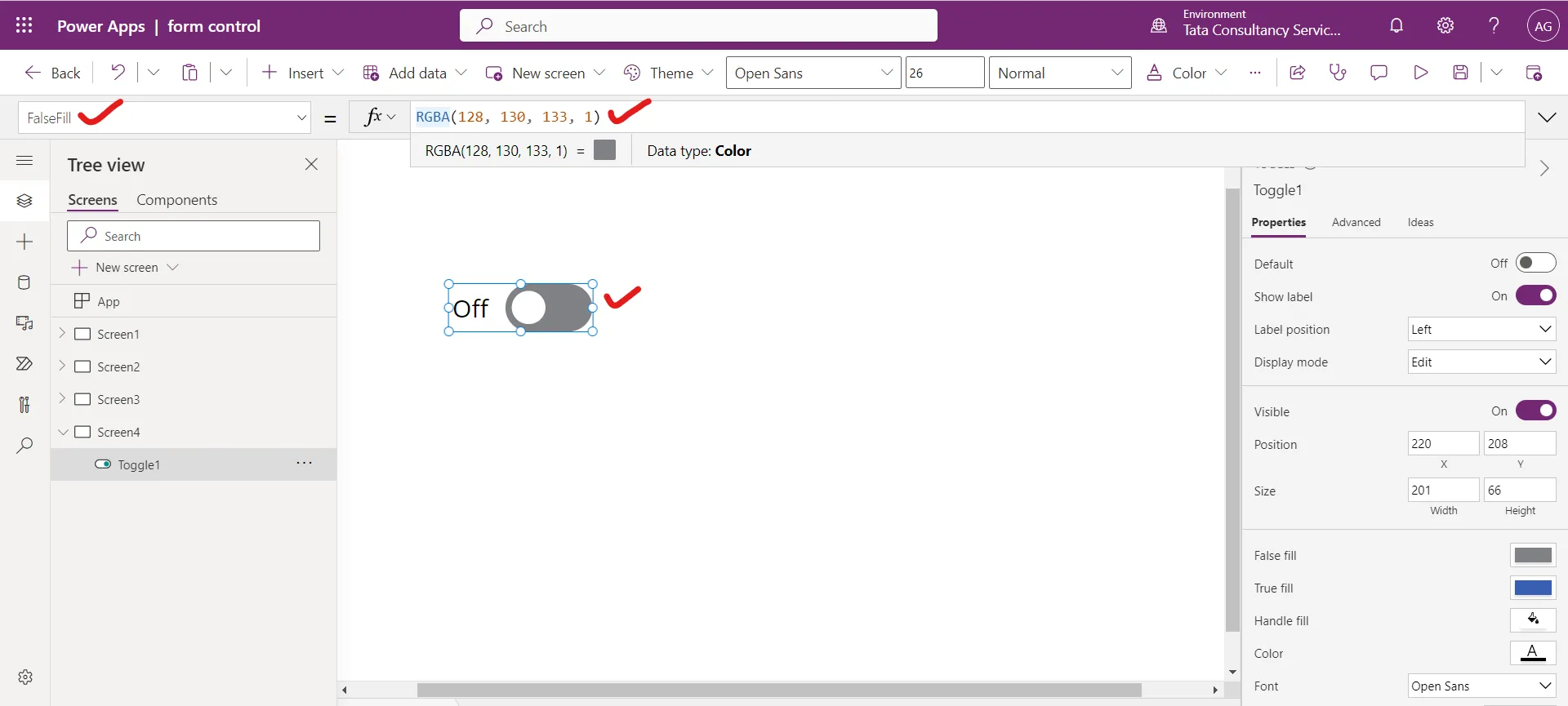
Task: Open the App checker stethoscope icon
Action: pos(1338,73)
